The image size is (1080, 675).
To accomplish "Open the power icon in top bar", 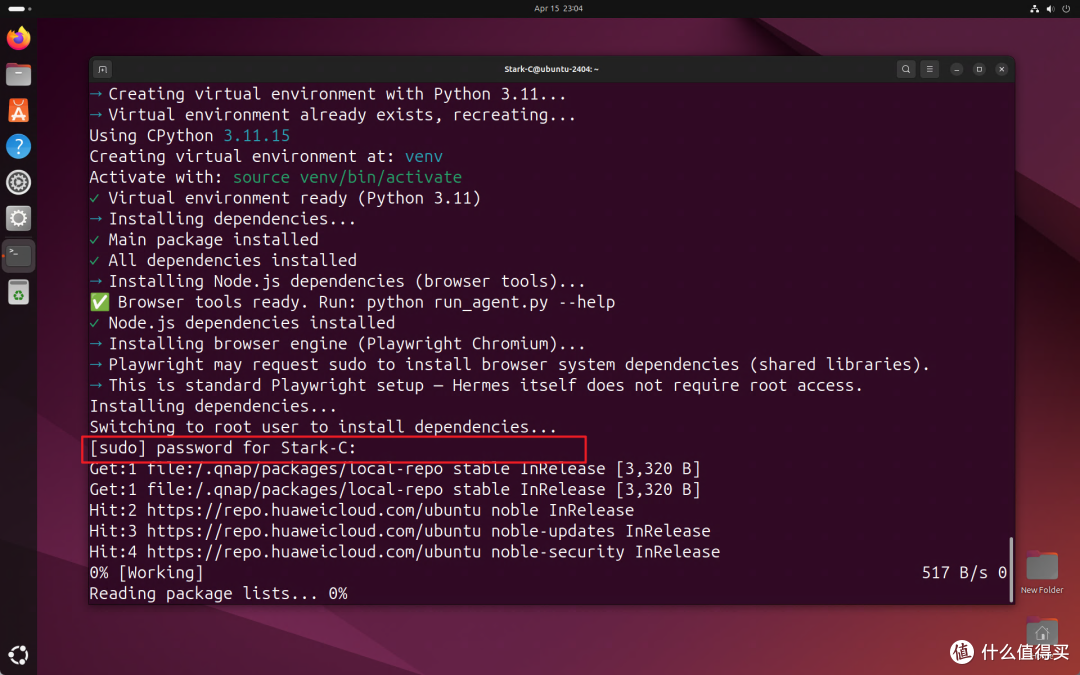I will pos(1066,9).
